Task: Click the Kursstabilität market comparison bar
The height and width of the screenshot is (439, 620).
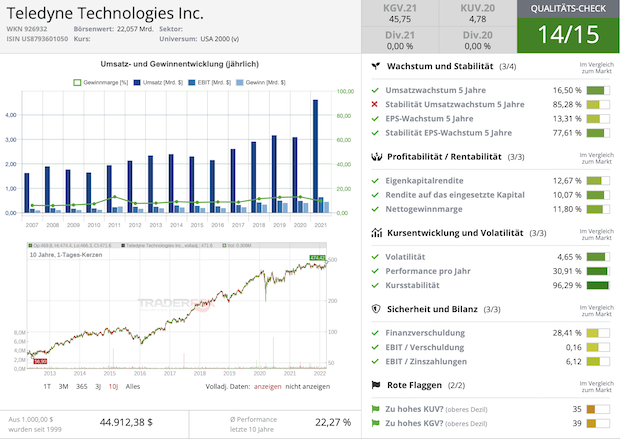Action: (x=598, y=286)
